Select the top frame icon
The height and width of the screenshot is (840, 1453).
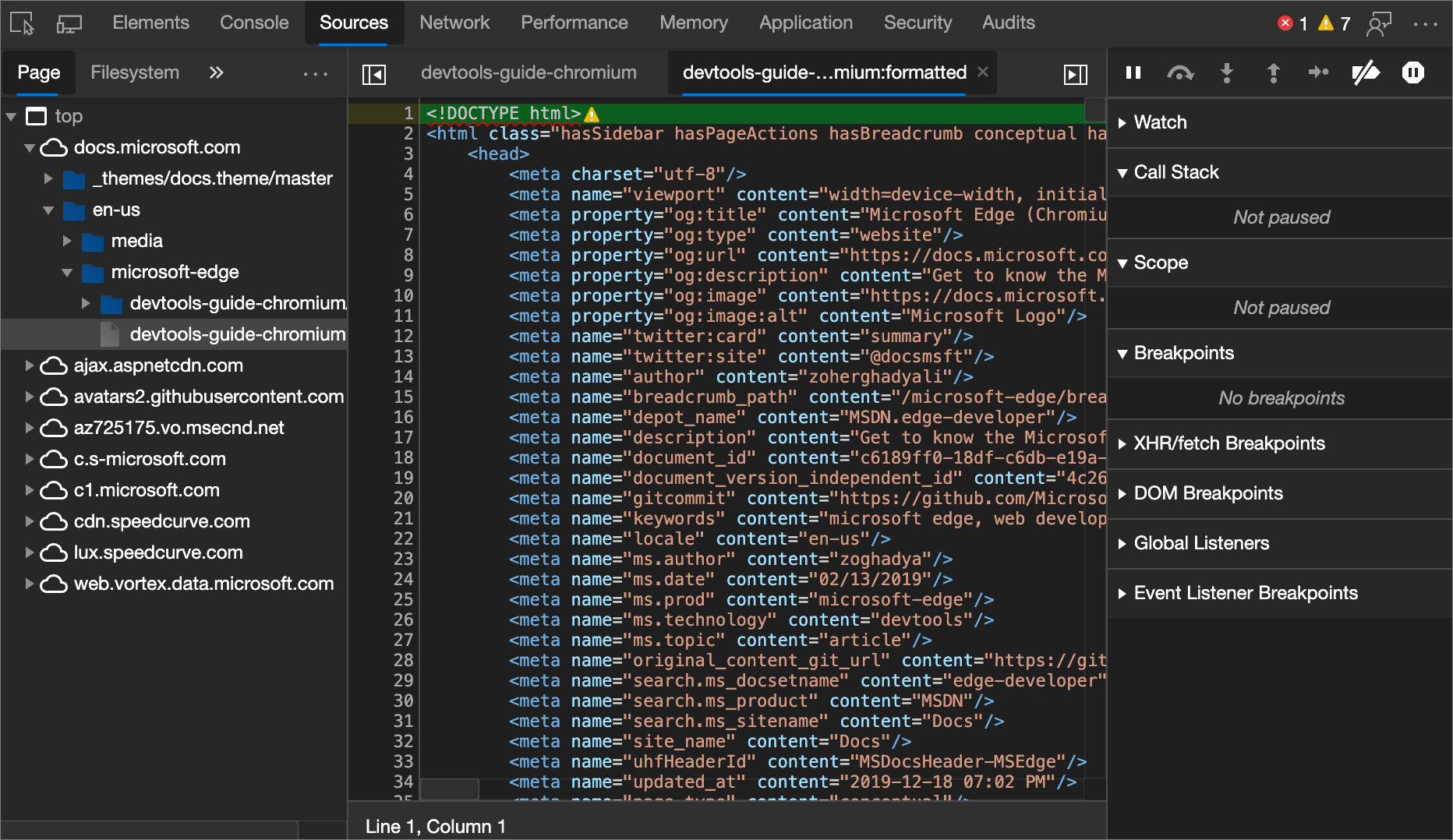[x=36, y=116]
